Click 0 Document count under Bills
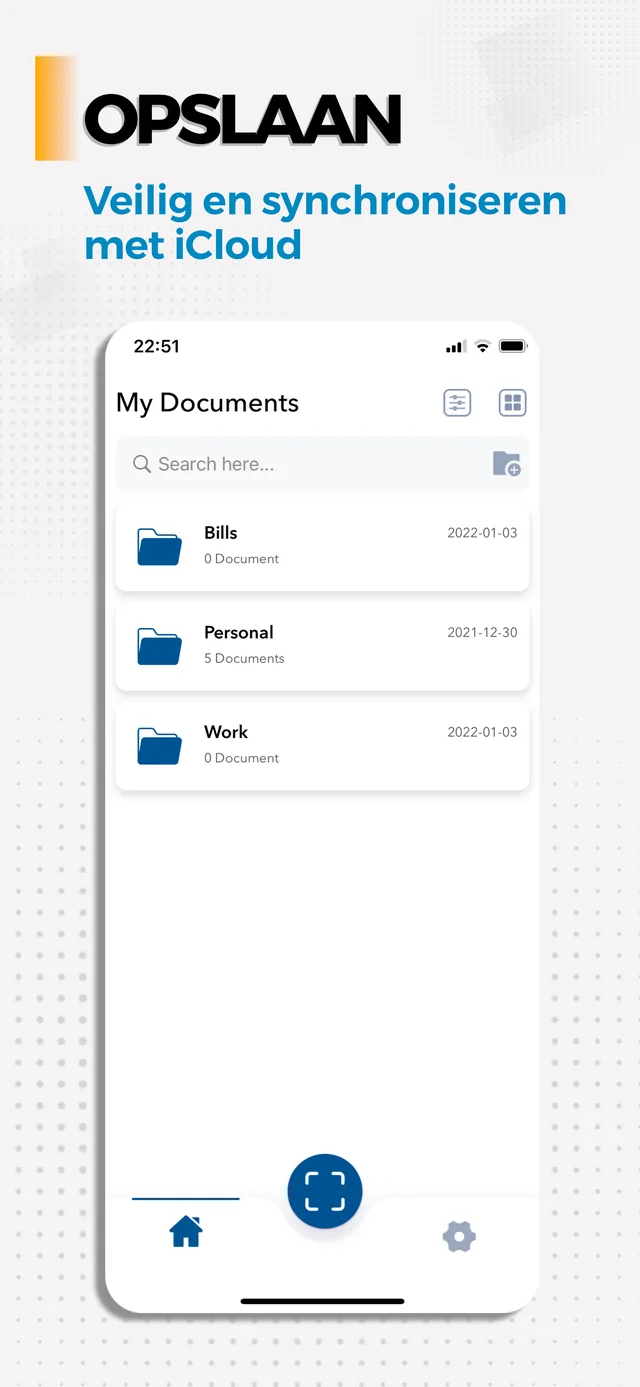 click(241, 559)
